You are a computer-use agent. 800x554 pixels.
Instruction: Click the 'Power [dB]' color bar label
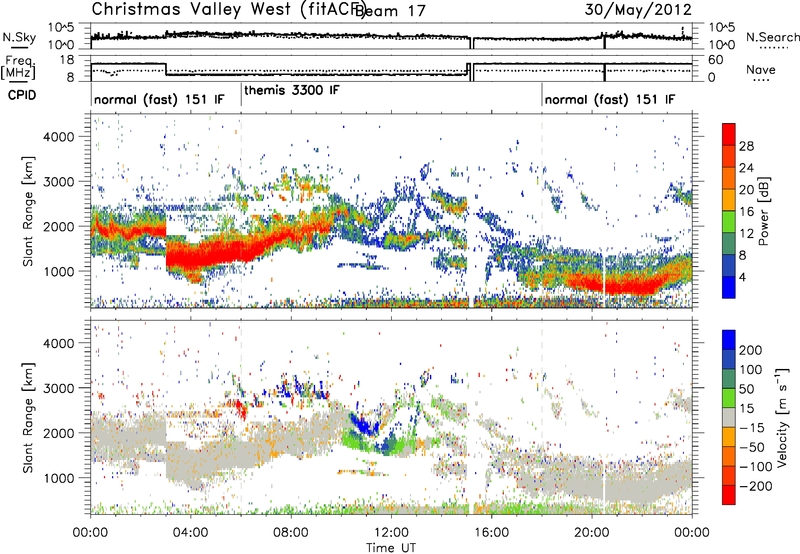763,211
